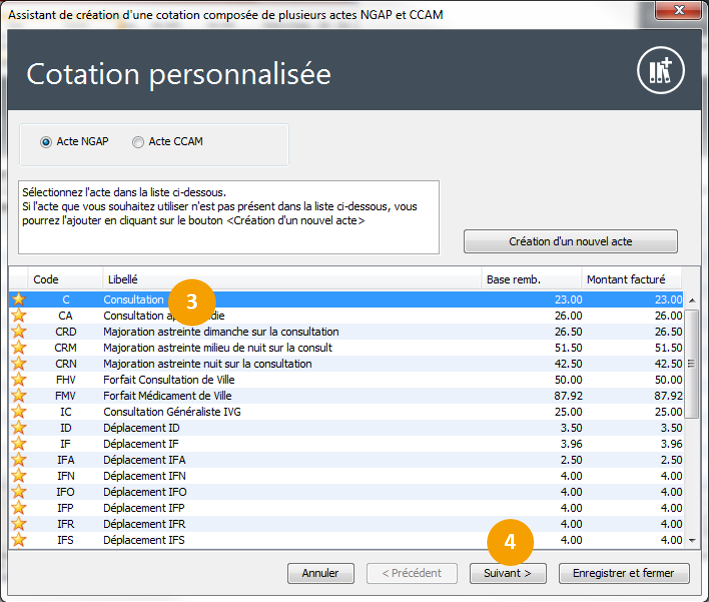Select the Acte NGAP radio button
The height and width of the screenshot is (602, 709).
click(x=46, y=142)
